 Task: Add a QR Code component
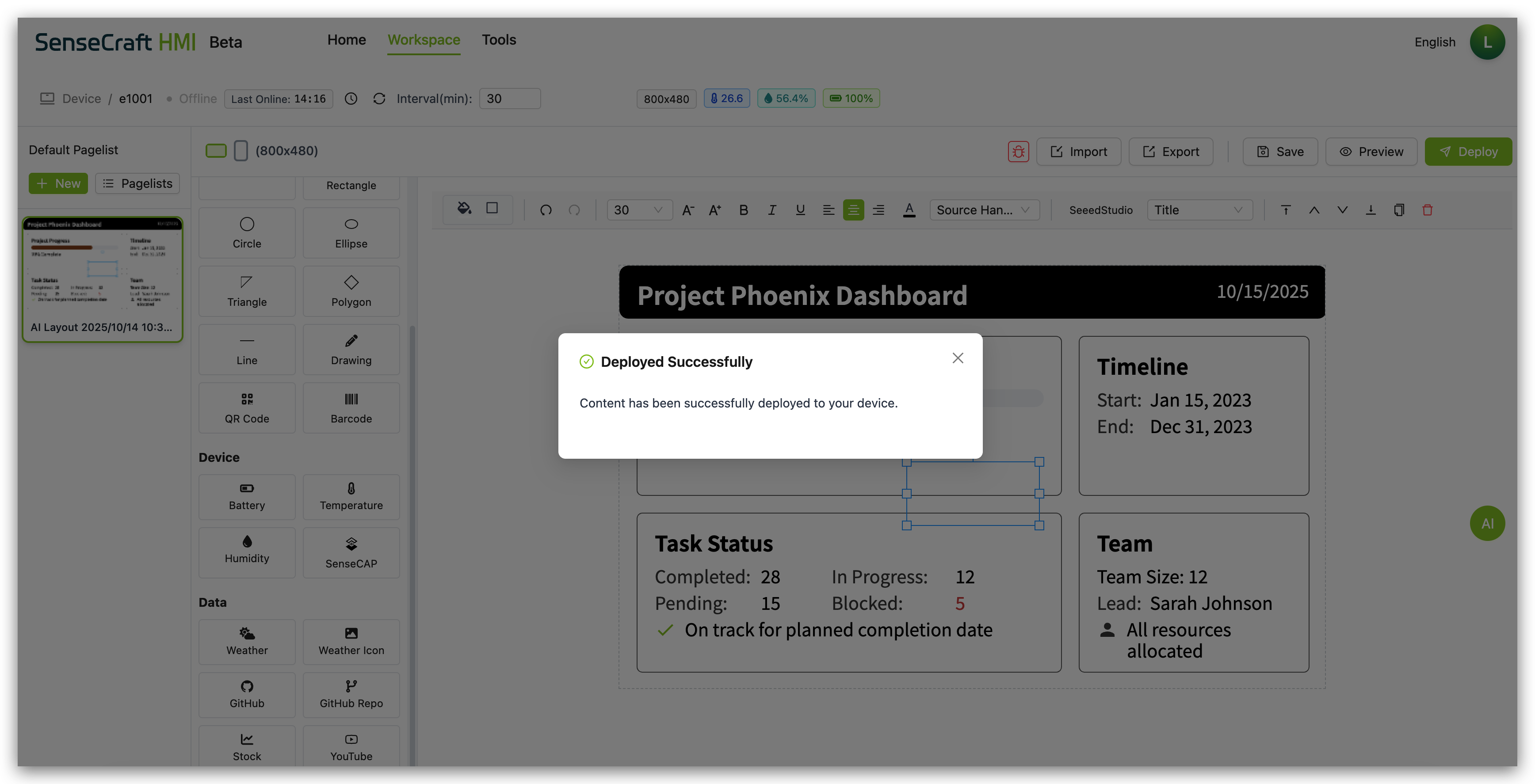point(247,407)
